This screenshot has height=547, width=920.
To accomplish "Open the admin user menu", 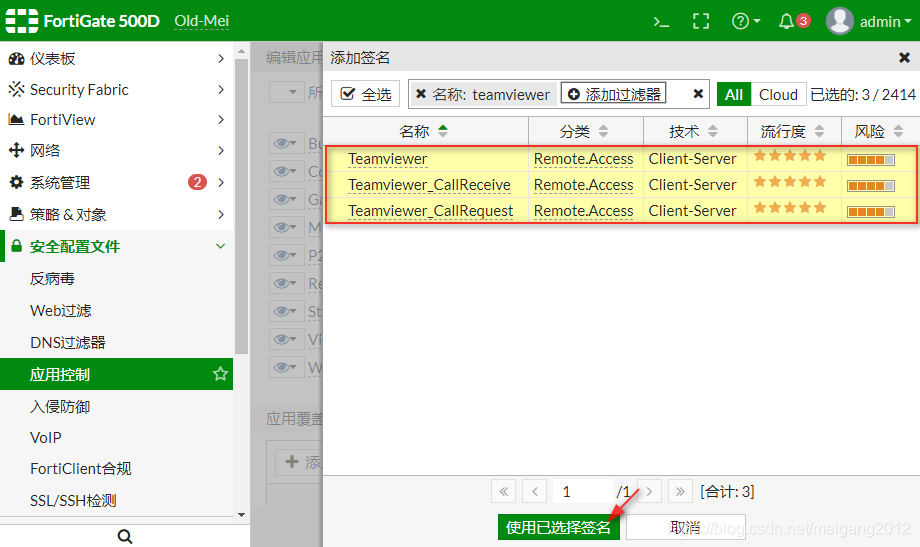I will [869, 22].
